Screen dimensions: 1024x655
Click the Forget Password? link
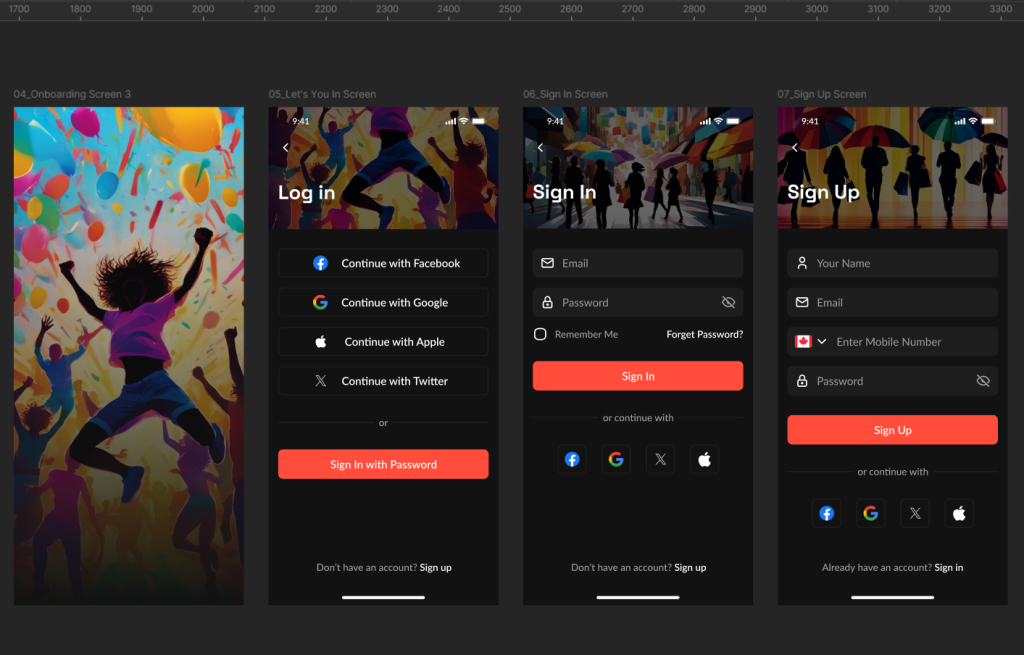[704, 334]
